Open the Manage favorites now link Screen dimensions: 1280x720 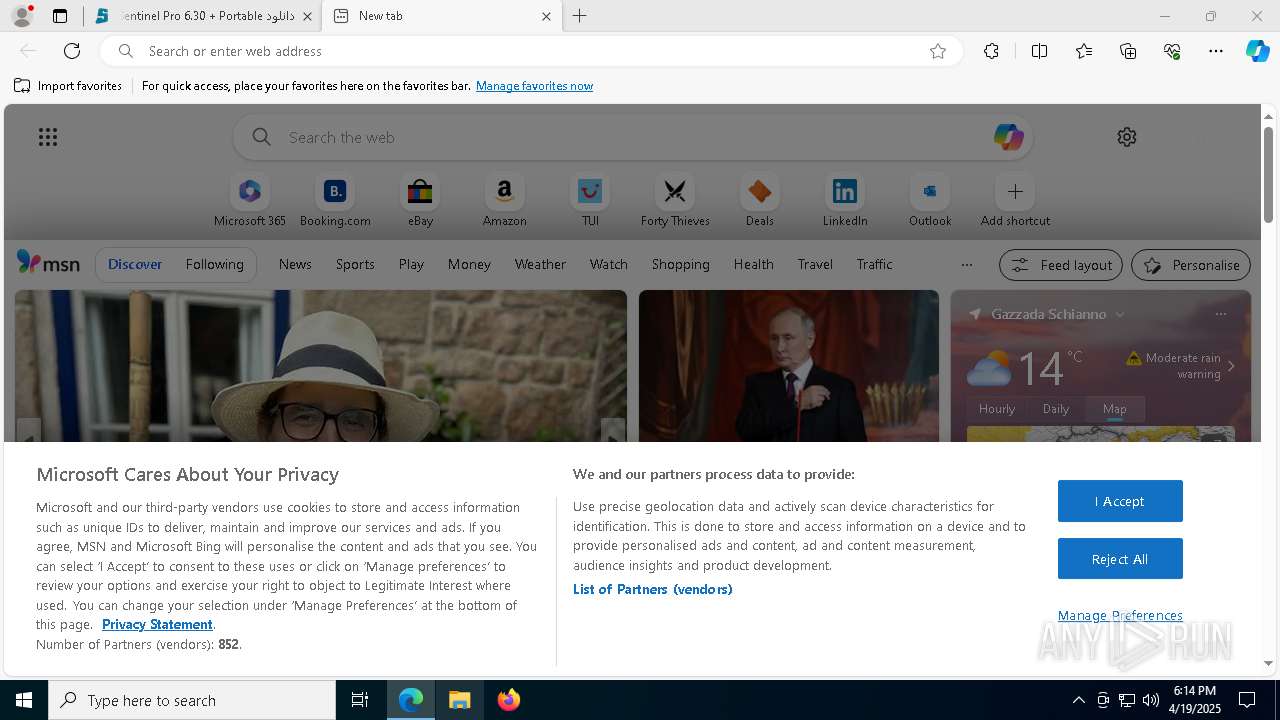(534, 86)
